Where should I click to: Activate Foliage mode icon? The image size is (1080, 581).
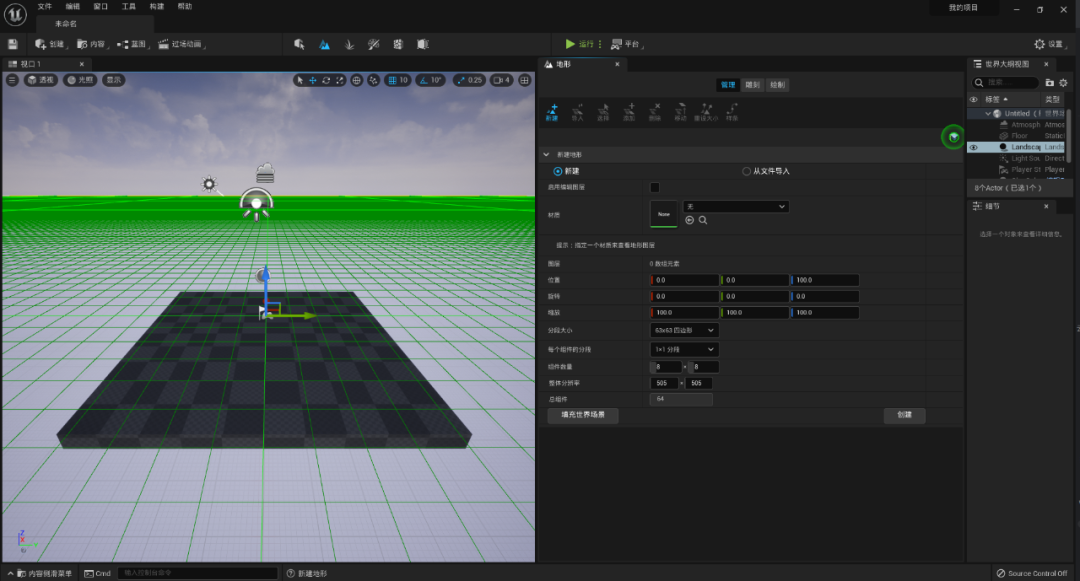click(349, 44)
